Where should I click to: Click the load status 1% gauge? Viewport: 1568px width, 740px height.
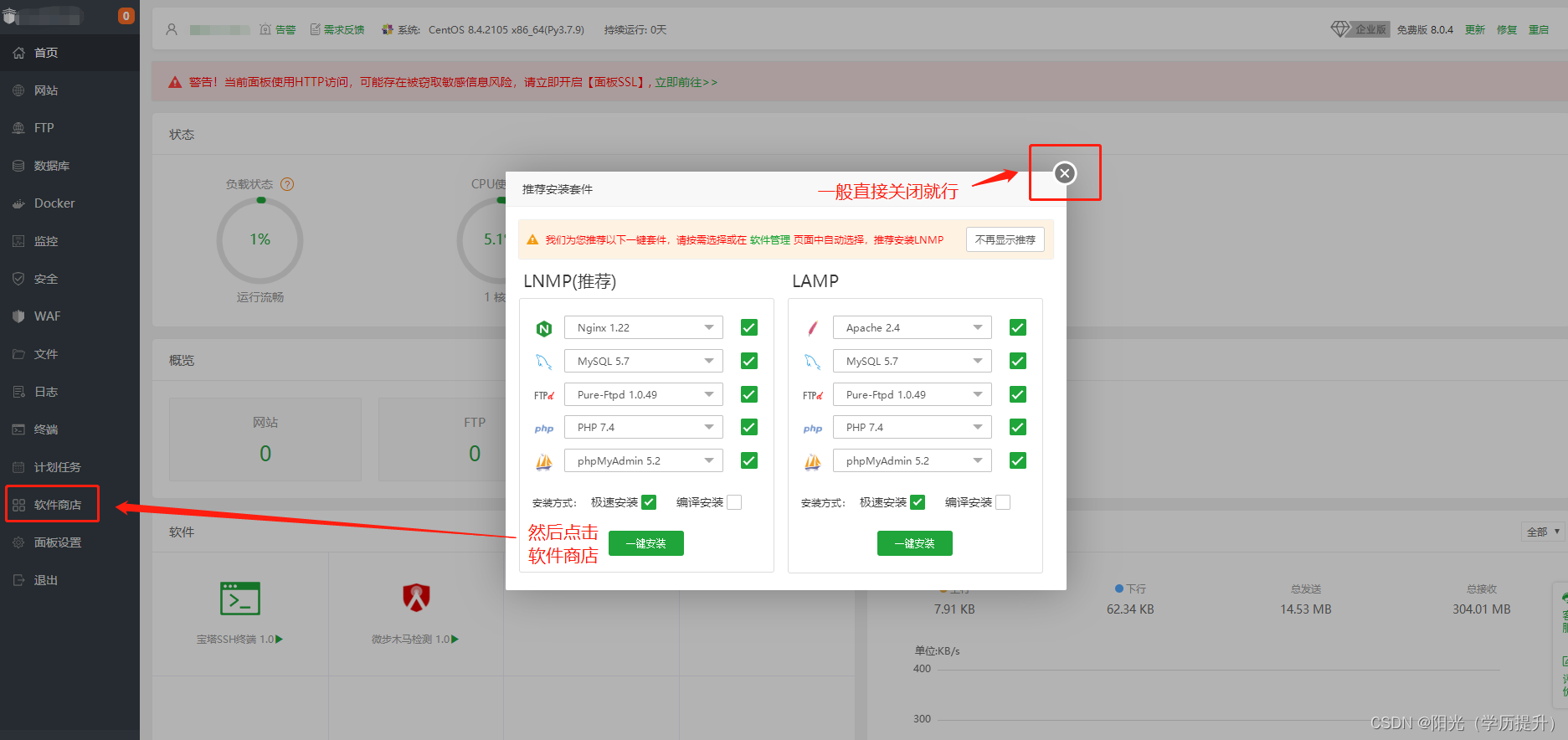[260, 240]
